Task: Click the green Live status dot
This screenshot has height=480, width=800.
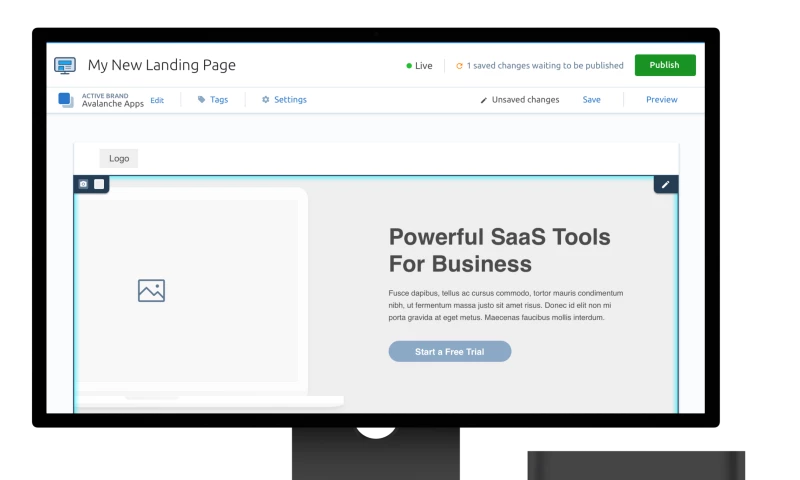Action: click(x=409, y=66)
